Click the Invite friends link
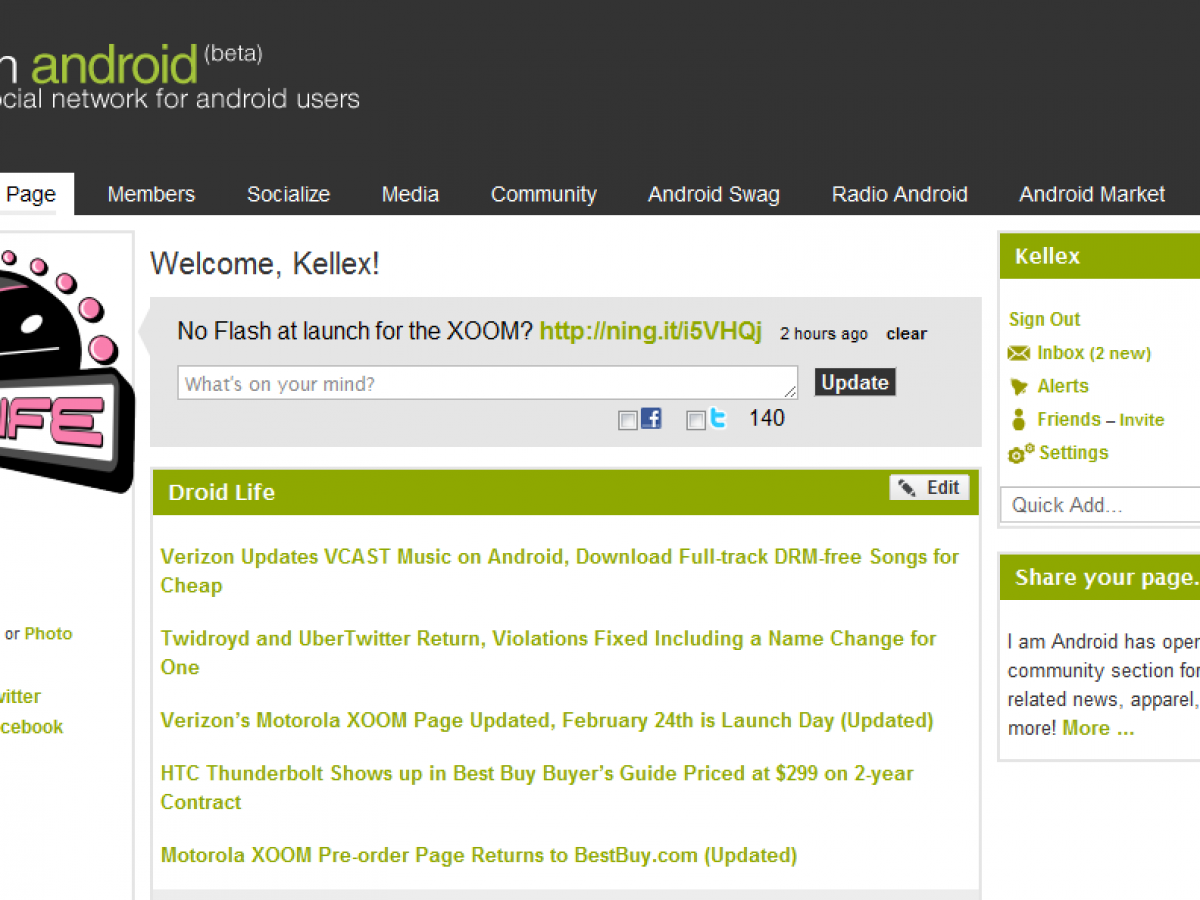The image size is (1200, 900). coord(1142,420)
